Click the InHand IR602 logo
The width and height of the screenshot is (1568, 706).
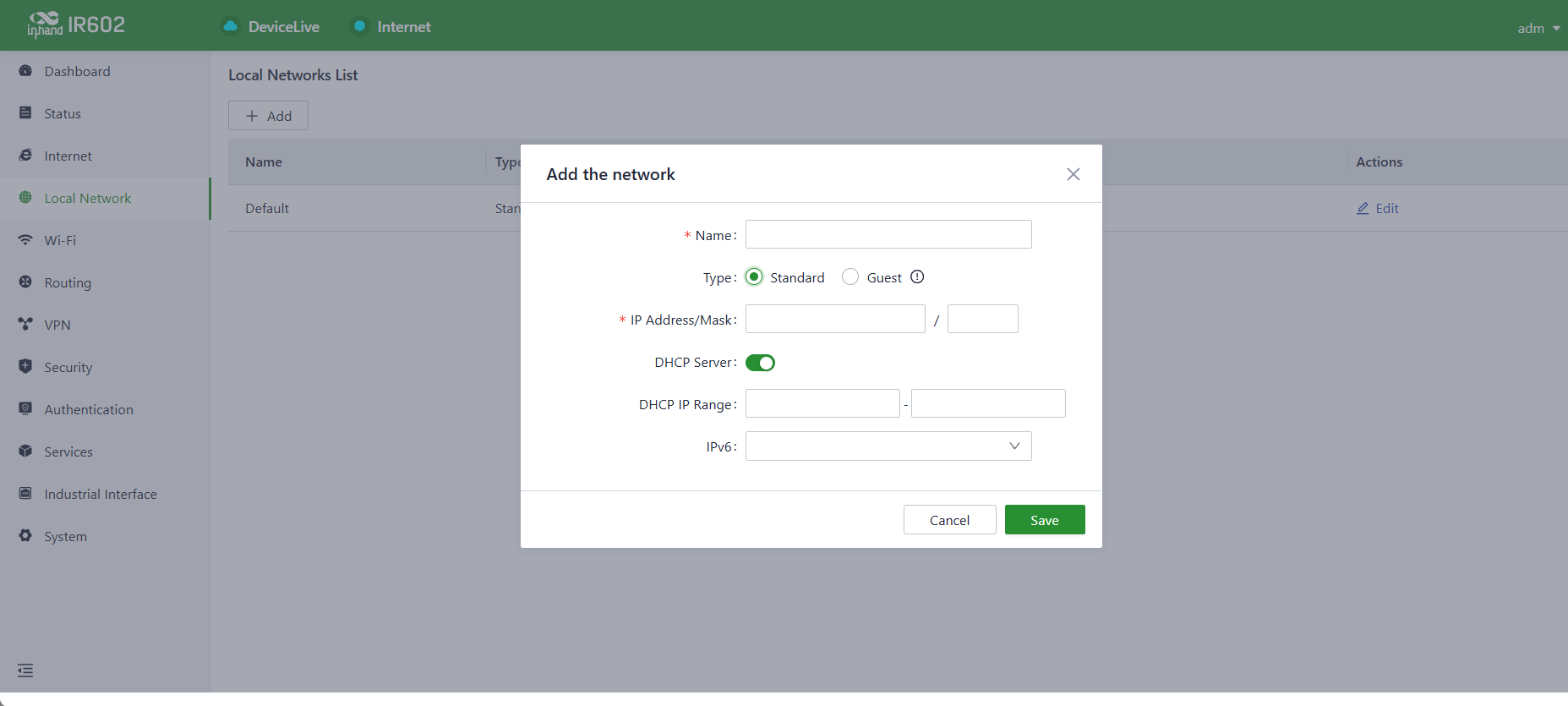(76, 25)
